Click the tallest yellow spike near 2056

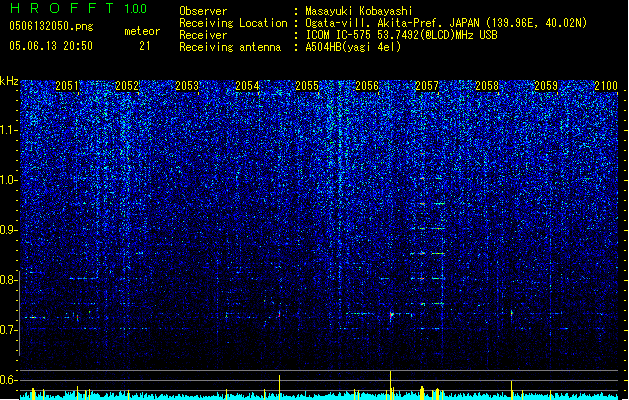(390, 385)
